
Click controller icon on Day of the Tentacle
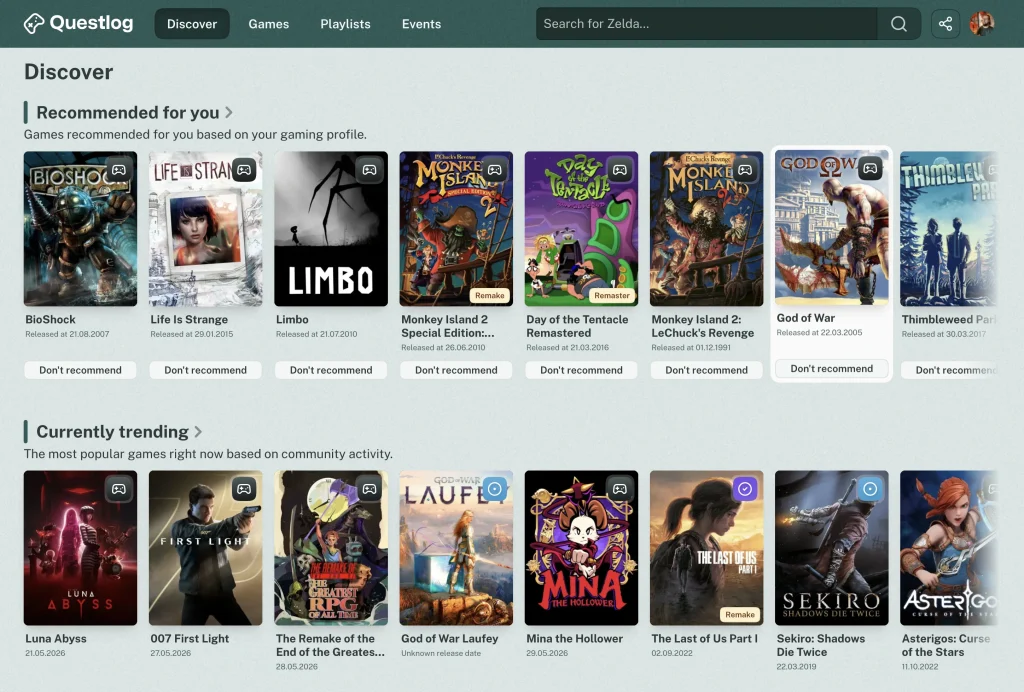[620, 170]
